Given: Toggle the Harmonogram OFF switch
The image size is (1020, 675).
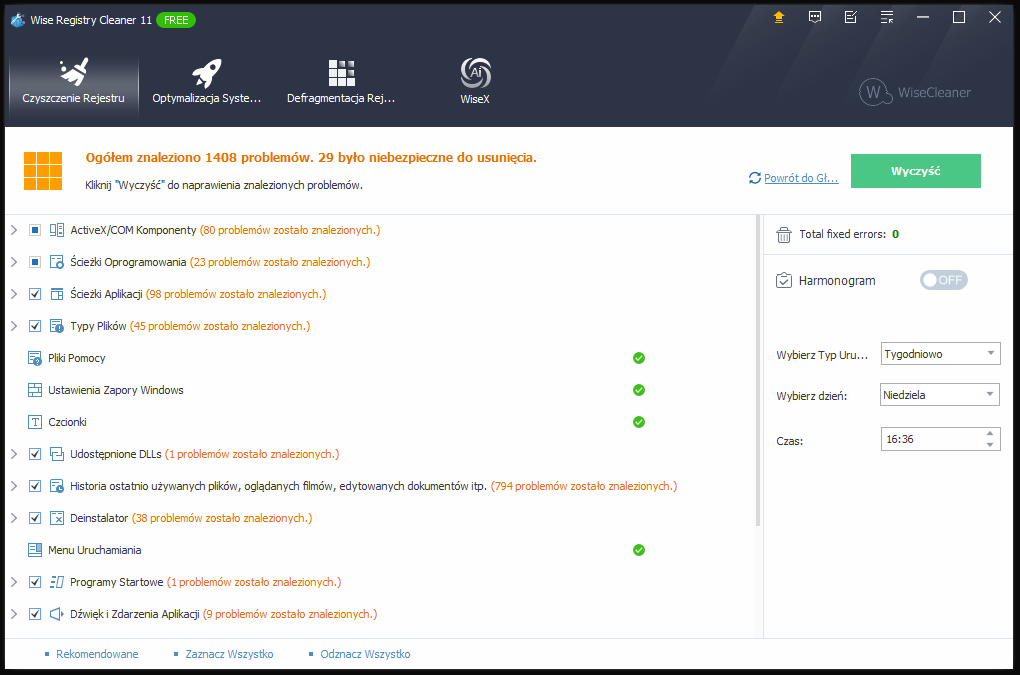Looking at the screenshot, I should click(x=943, y=280).
